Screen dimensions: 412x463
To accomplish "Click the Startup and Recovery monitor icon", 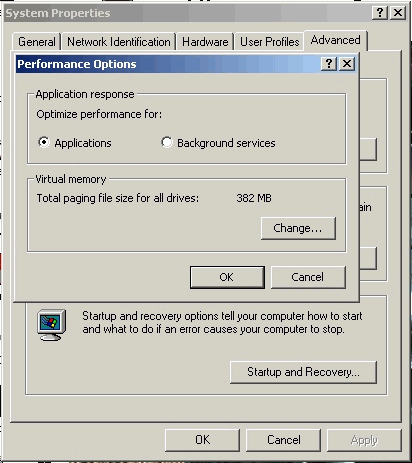I will click(x=51, y=325).
